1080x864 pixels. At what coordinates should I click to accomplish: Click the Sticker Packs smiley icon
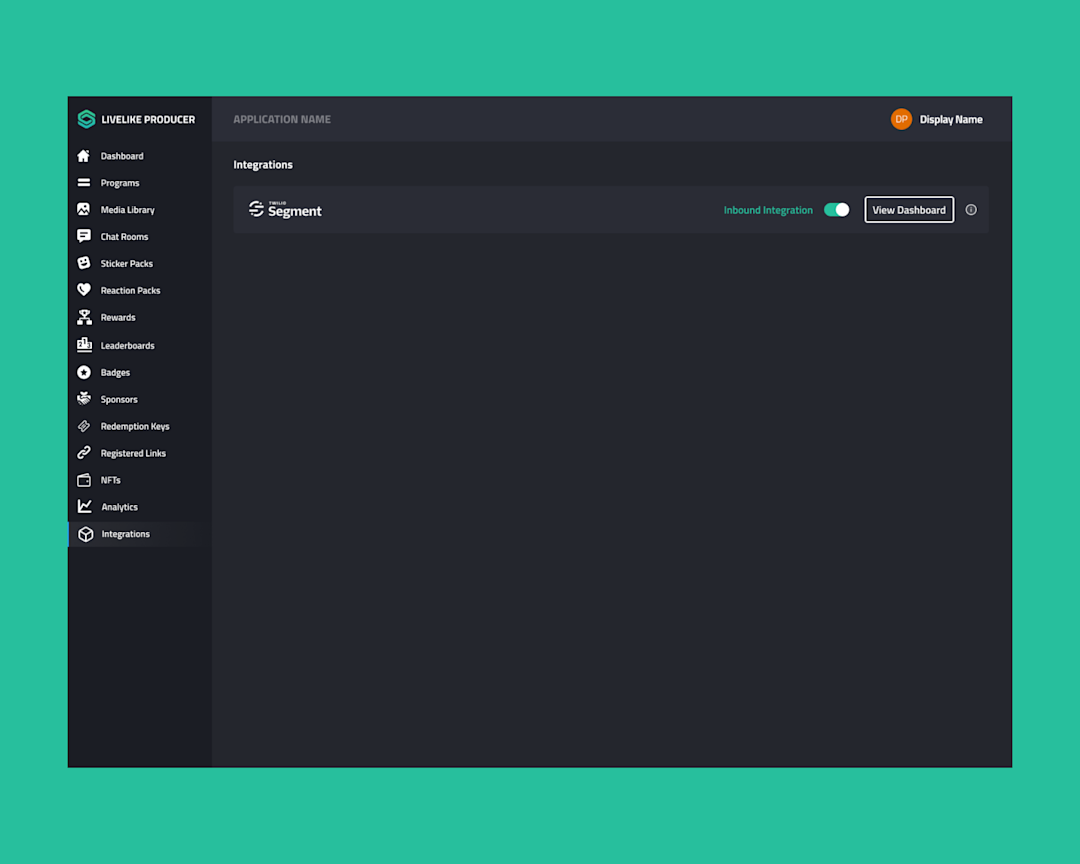pos(83,263)
